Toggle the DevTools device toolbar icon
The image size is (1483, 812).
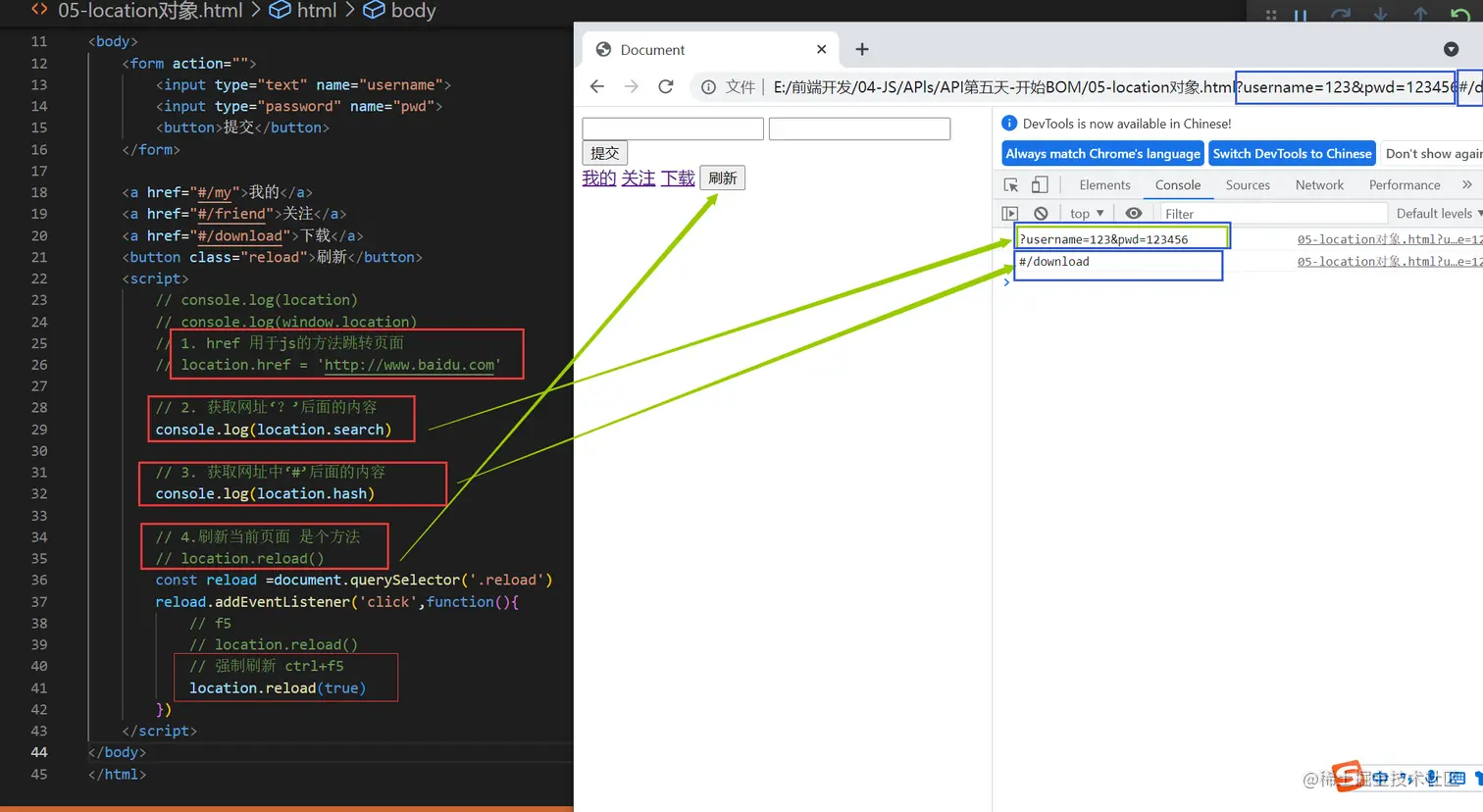(x=1040, y=184)
